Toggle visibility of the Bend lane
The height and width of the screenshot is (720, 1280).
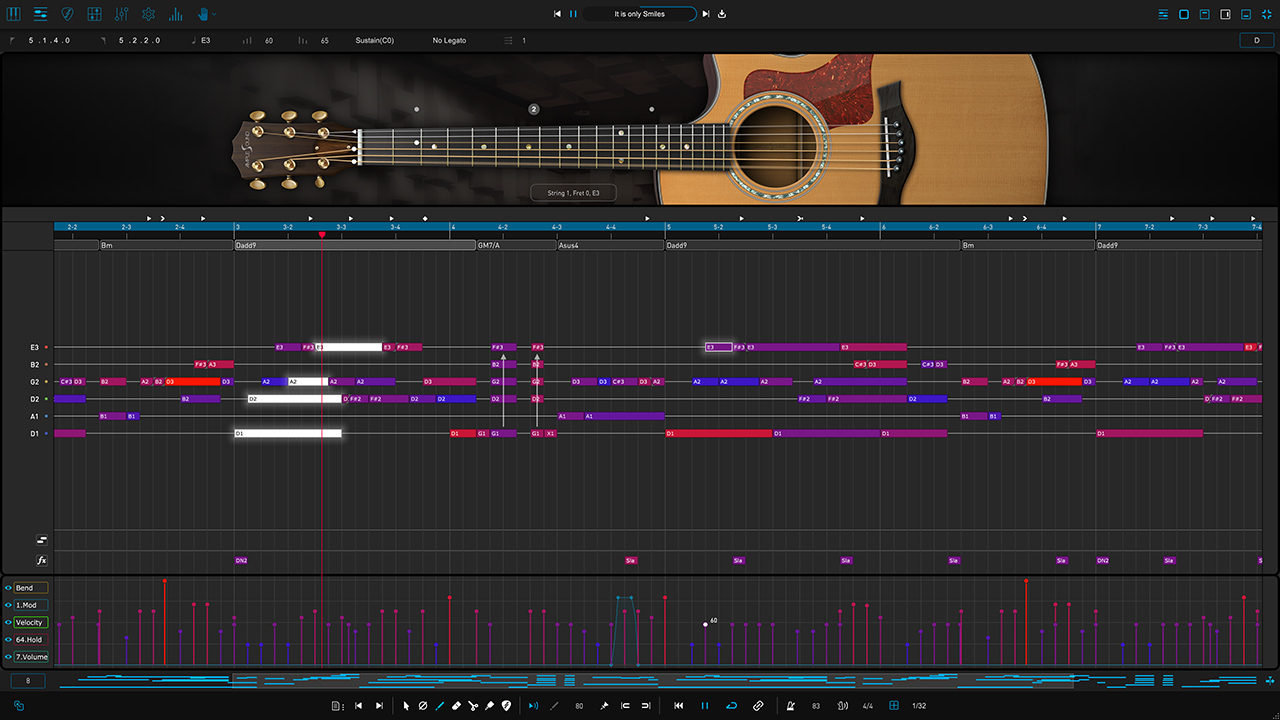(8, 588)
